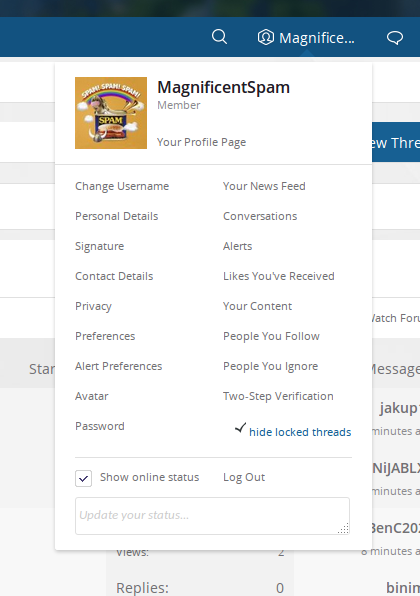Image resolution: width=420 pixels, height=596 pixels.
Task: Open Signature settings
Action: [x=100, y=246]
